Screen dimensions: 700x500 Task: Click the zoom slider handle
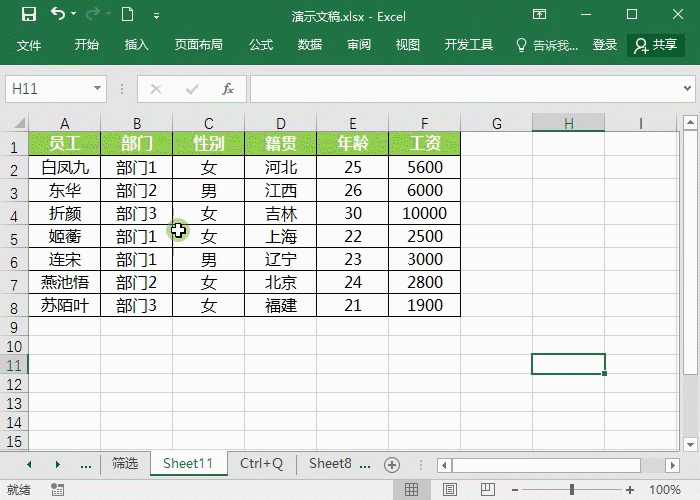(572, 490)
